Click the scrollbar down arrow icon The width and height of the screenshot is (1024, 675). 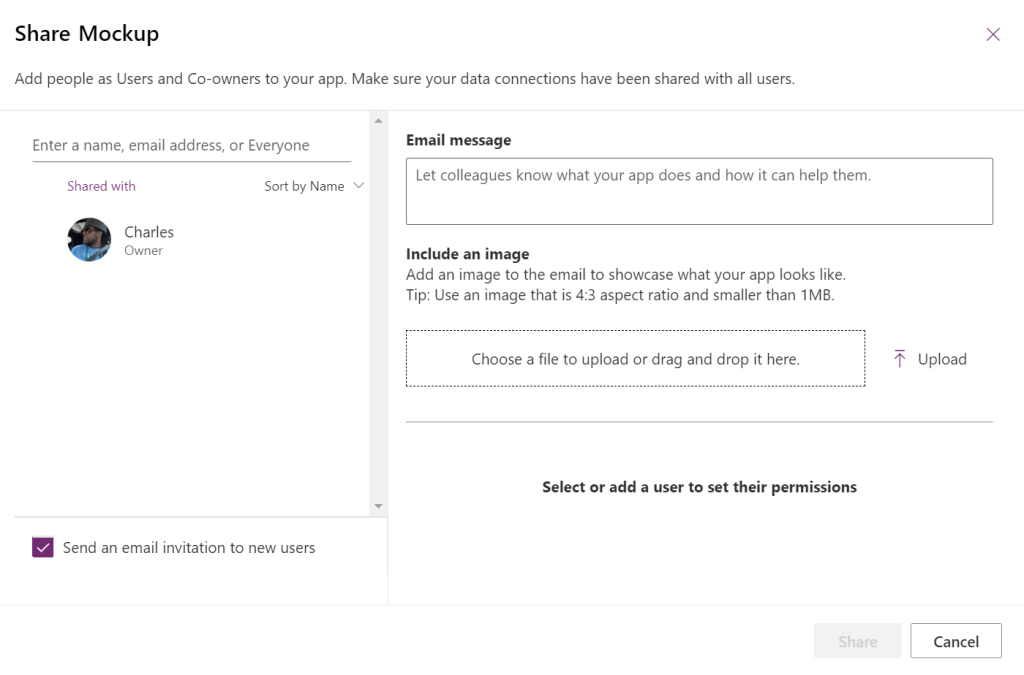(x=379, y=507)
